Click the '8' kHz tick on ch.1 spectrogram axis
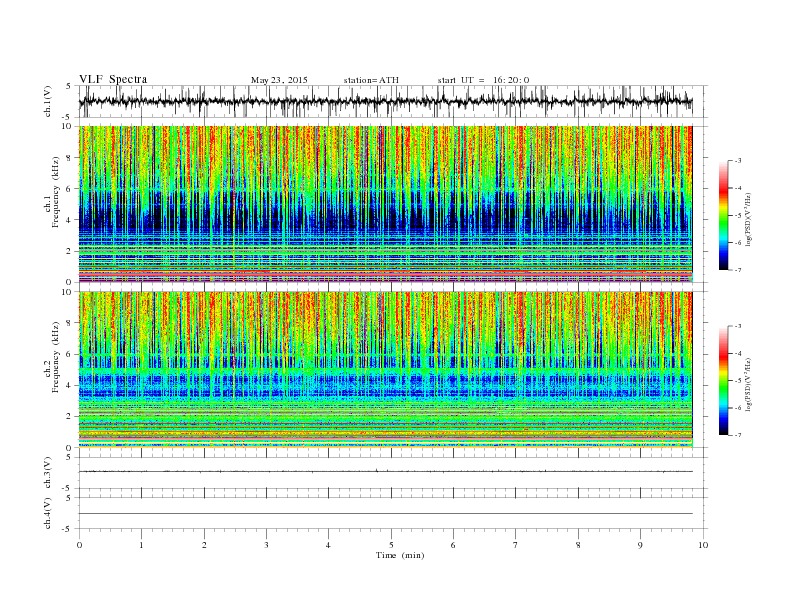 pyautogui.click(x=70, y=158)
